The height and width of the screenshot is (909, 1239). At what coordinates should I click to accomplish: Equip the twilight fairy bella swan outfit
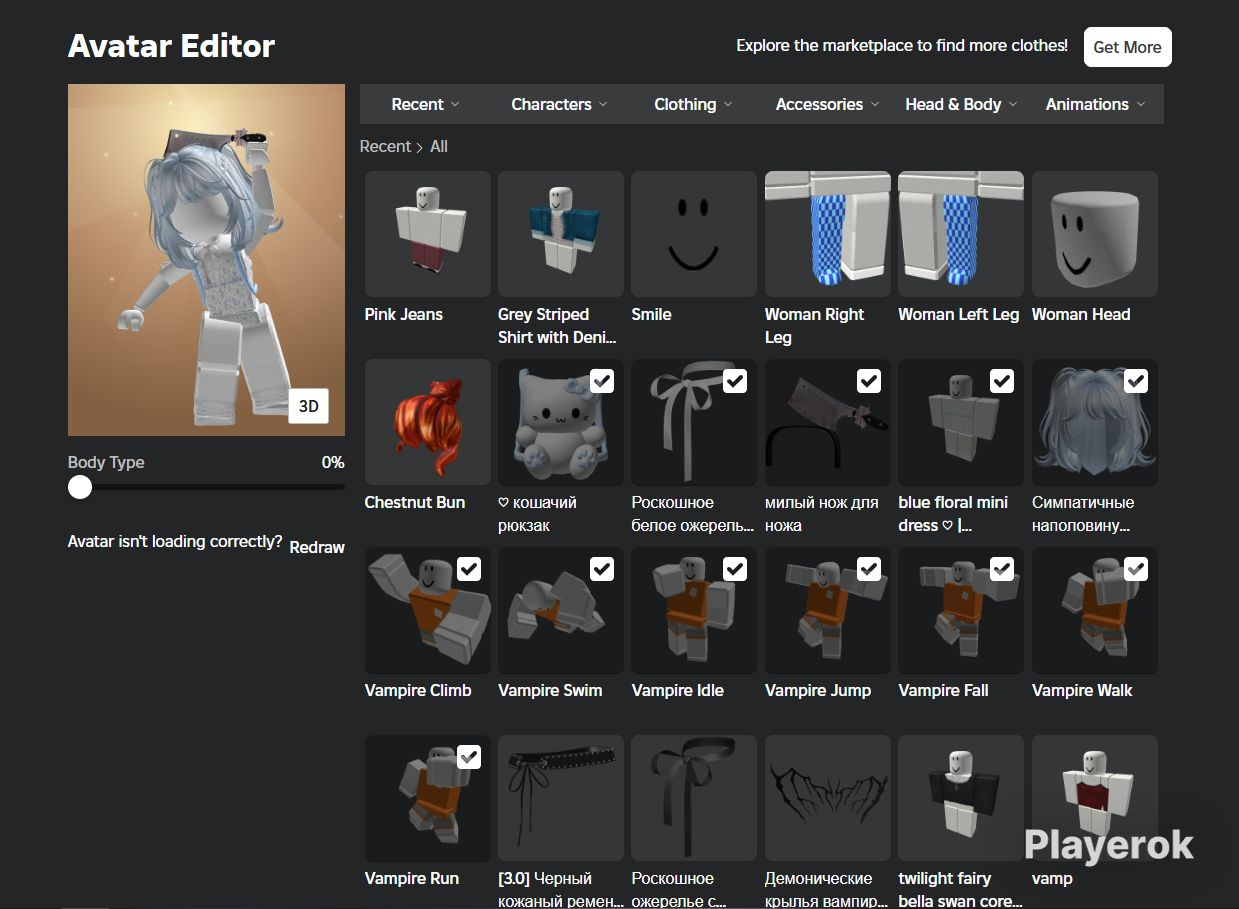tap(961, 798)
